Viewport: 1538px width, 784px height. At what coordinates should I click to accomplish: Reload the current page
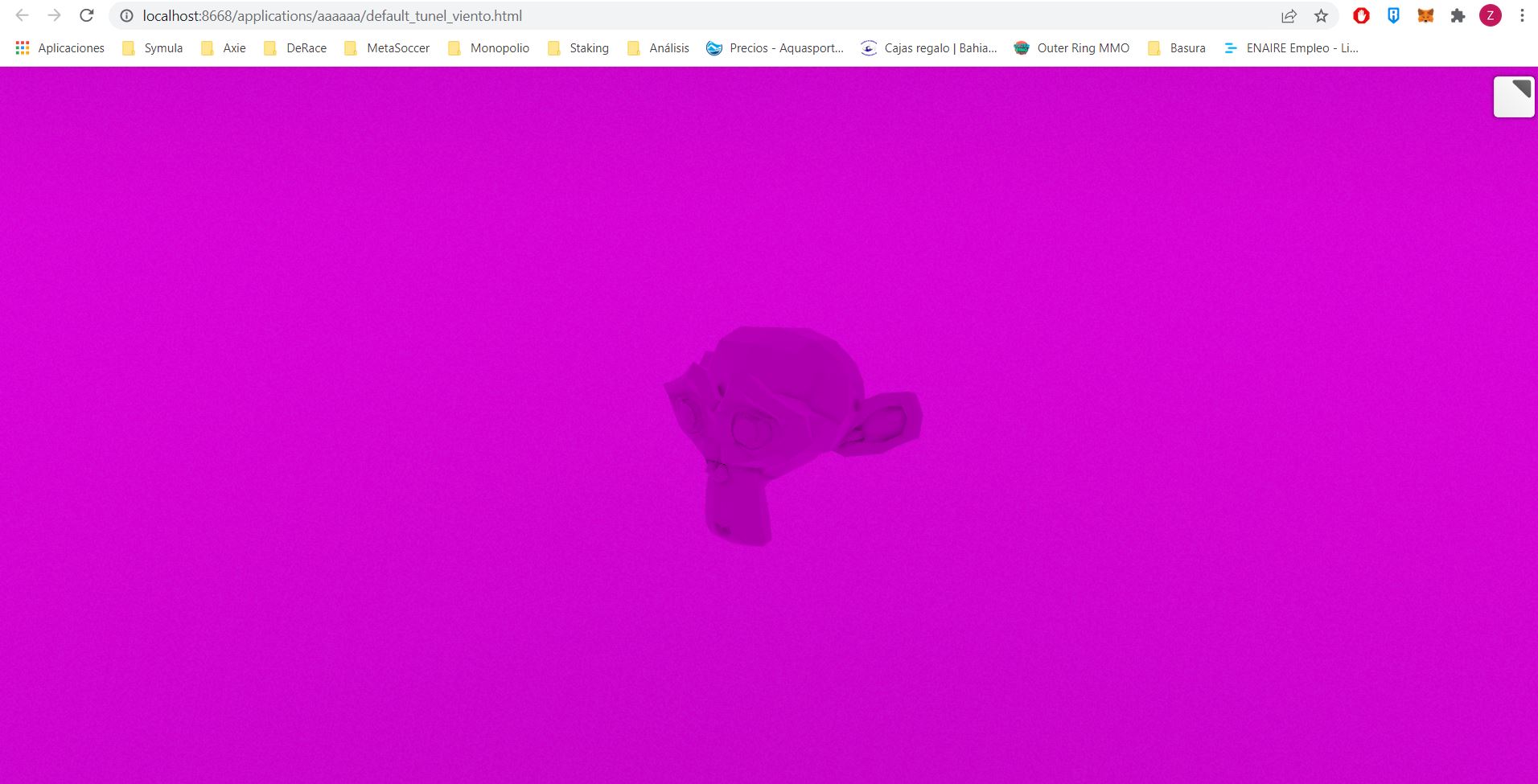point(87,15)
